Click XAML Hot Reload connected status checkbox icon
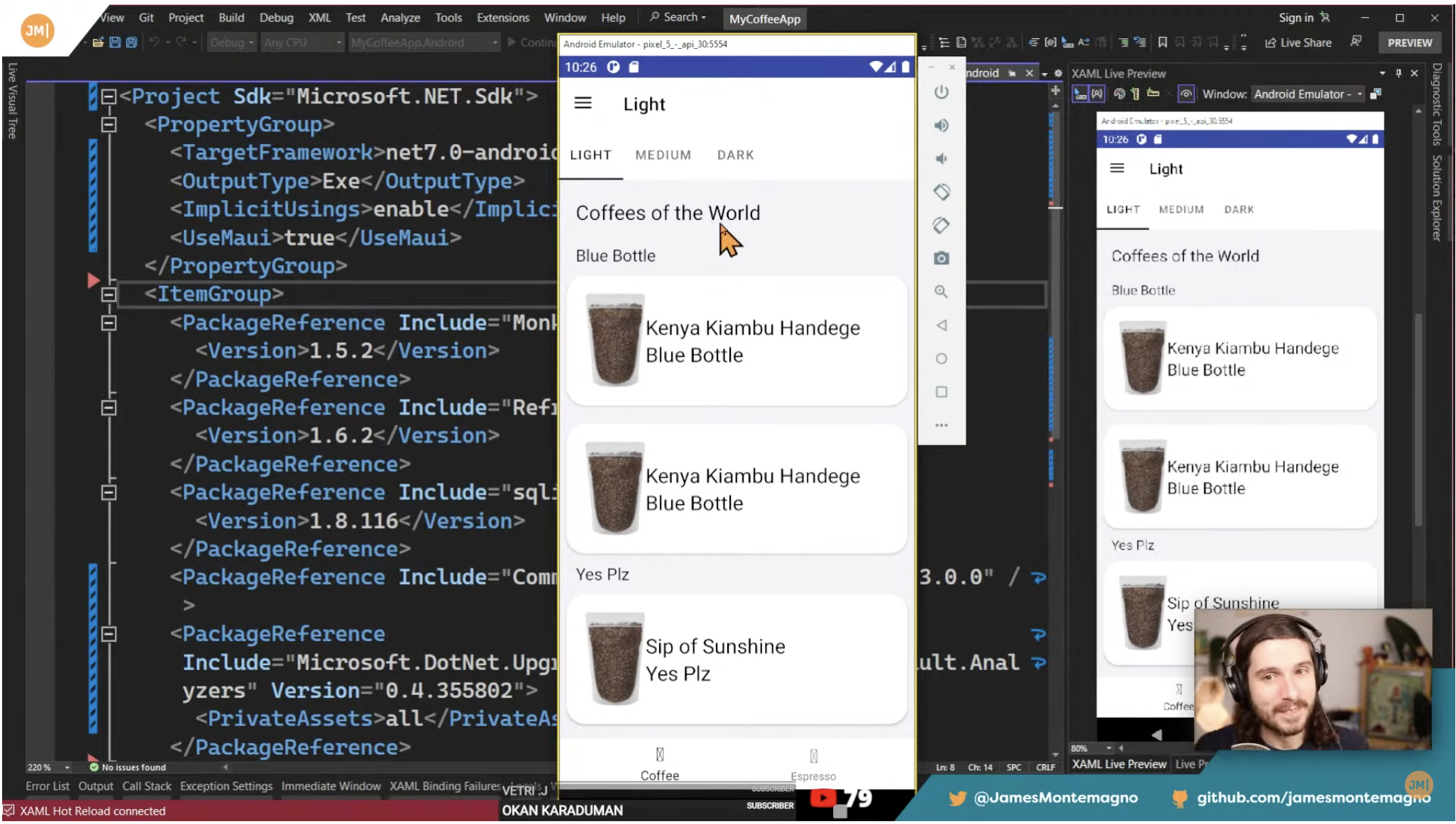This screenshot has height=824, width=1456. pyautogui.click(x=9, y=810)
